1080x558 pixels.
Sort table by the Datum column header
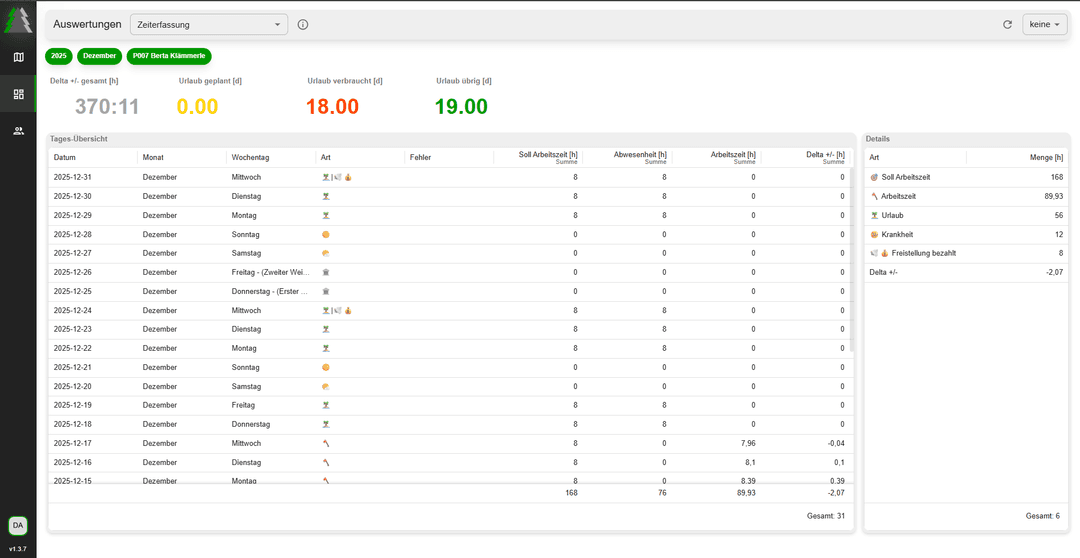pyautogui.click(x=65, y=157)
